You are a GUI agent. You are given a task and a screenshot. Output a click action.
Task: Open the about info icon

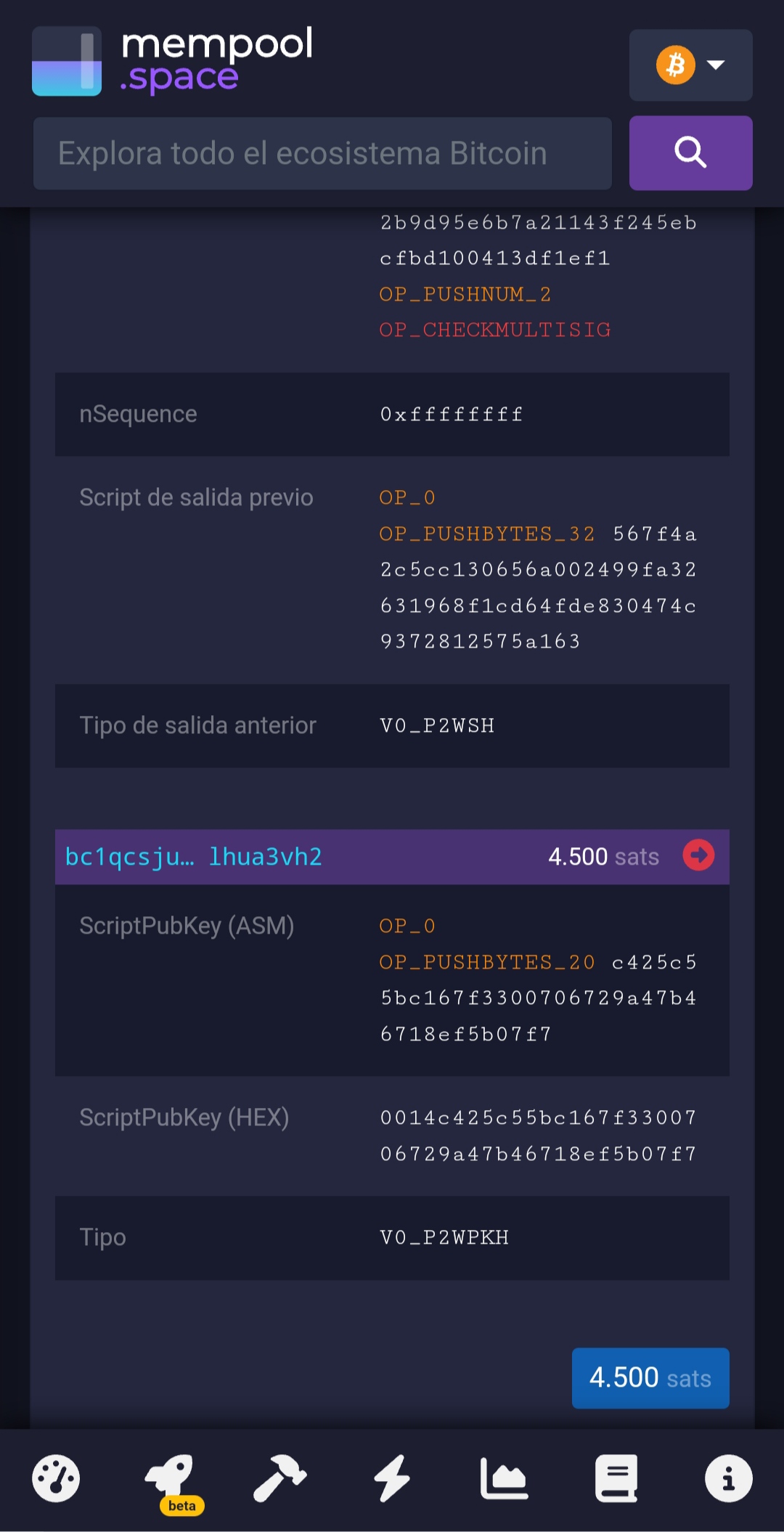coord(728,1478)
